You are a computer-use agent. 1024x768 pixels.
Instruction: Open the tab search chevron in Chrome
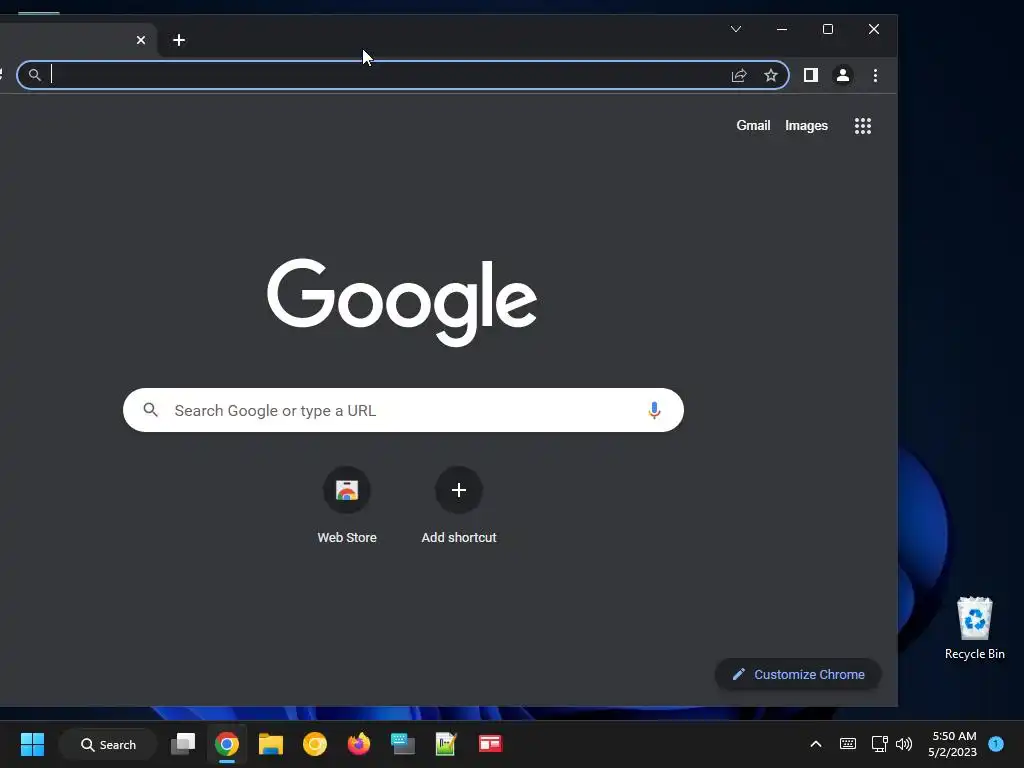coord(736,29)
